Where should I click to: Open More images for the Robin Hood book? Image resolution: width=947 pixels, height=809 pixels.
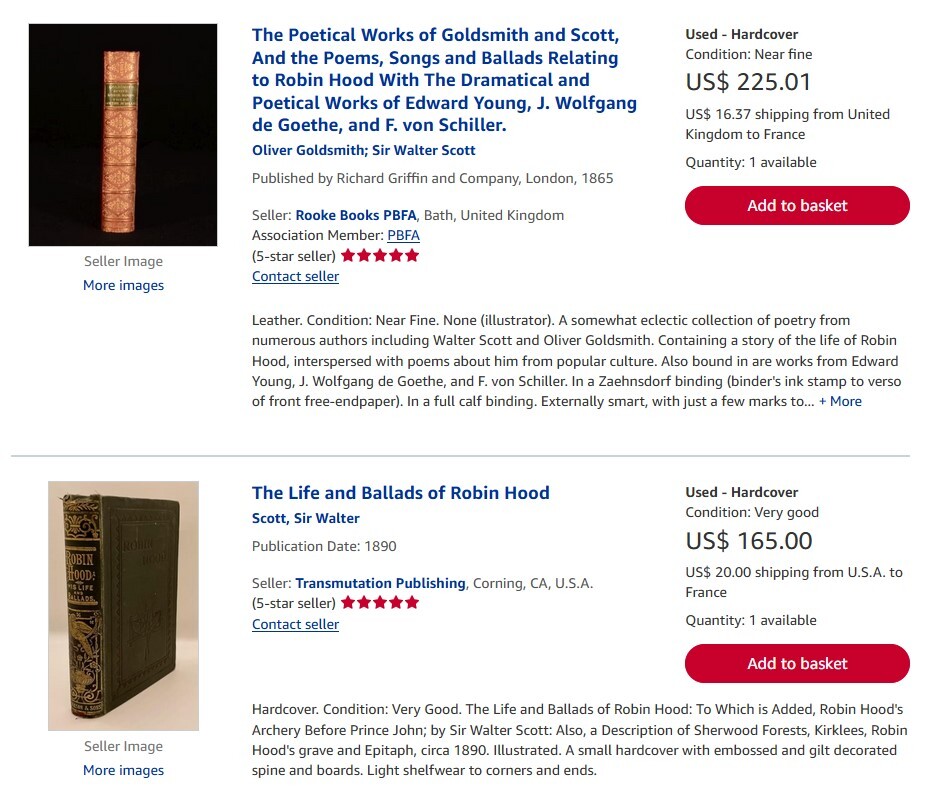click(x=123, y=770)
